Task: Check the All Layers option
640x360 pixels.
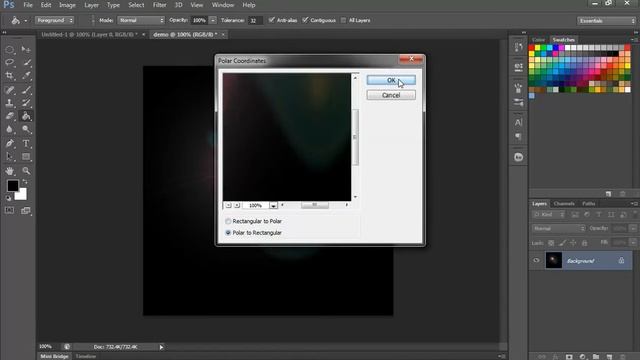Action: point(343,20)
